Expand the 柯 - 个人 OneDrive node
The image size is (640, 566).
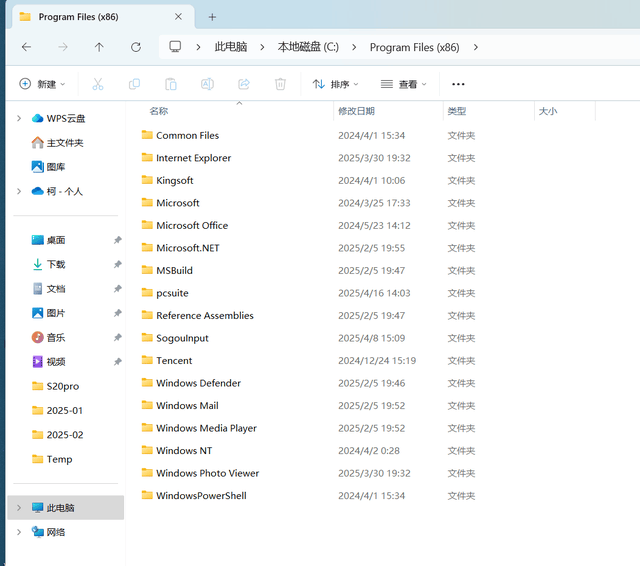coord(19,191)
